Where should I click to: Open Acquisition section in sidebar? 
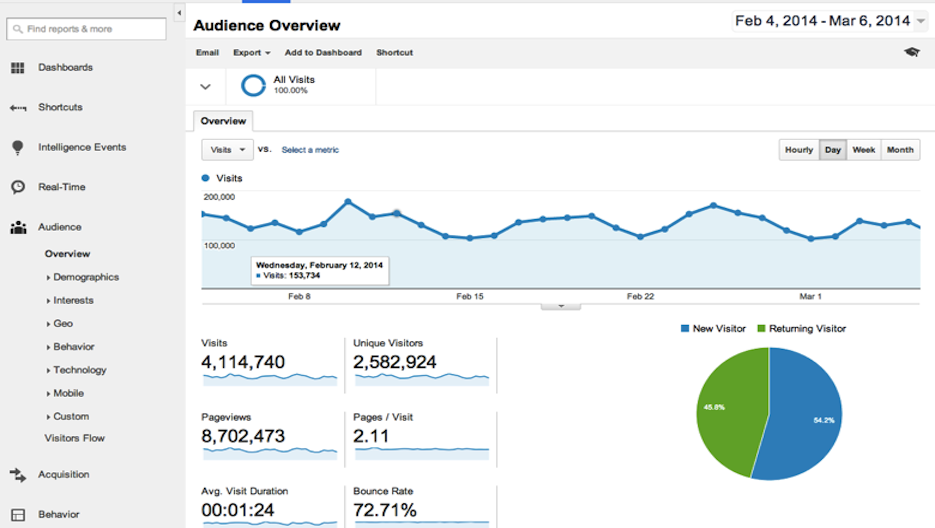click(64, 474)
